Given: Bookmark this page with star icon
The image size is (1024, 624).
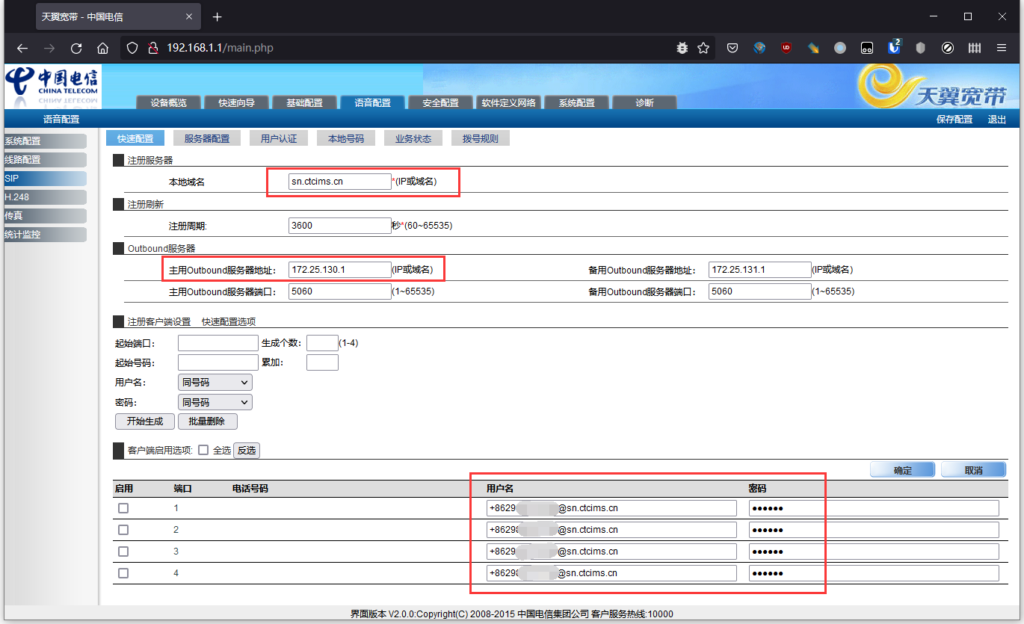Looking at the screenshot, I should (x=703, y=48).
